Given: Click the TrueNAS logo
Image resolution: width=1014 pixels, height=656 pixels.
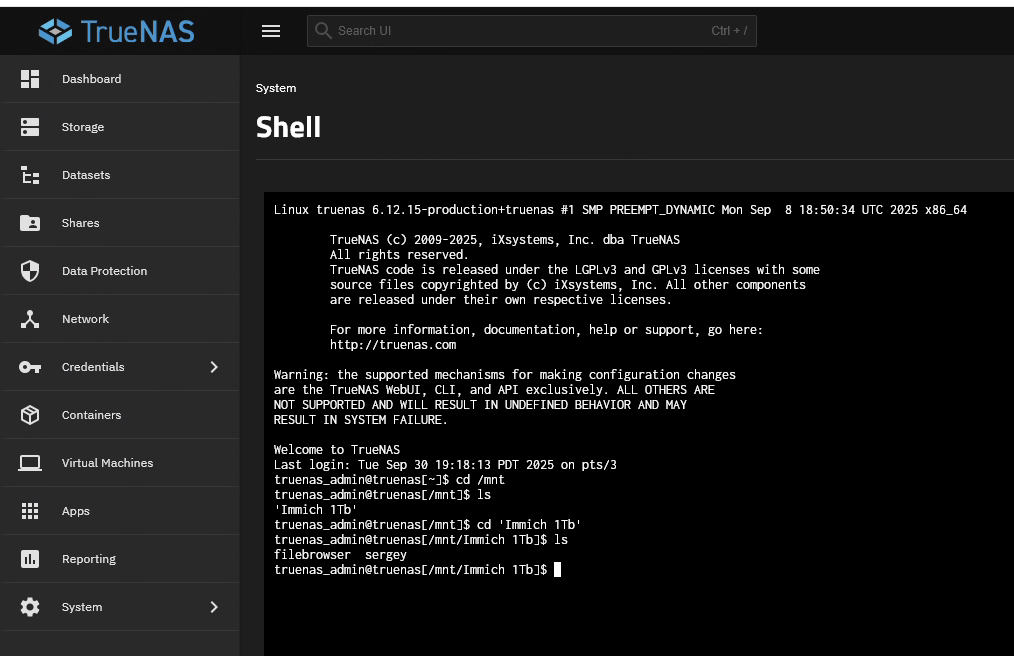Looking at the screenshot, I should tap(116, 31).
